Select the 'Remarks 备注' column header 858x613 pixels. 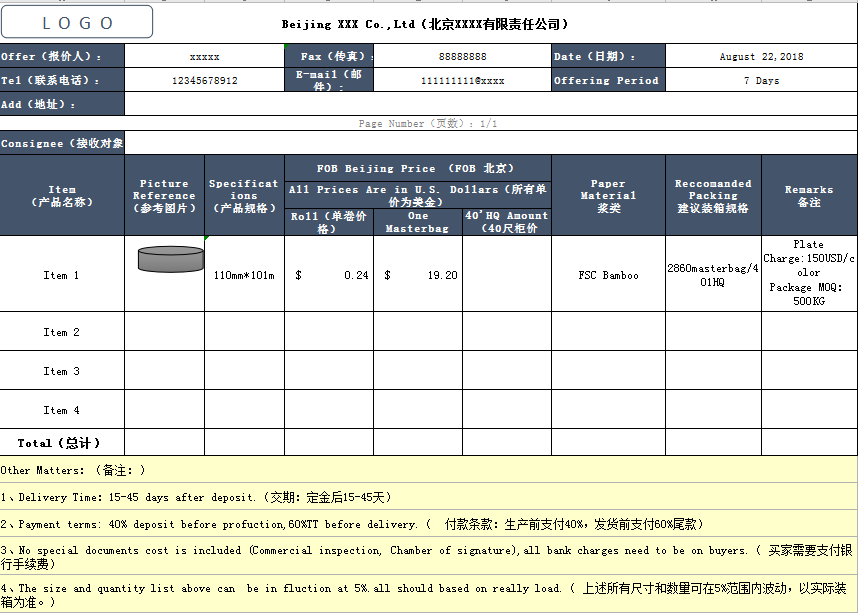tap(809, 195)
